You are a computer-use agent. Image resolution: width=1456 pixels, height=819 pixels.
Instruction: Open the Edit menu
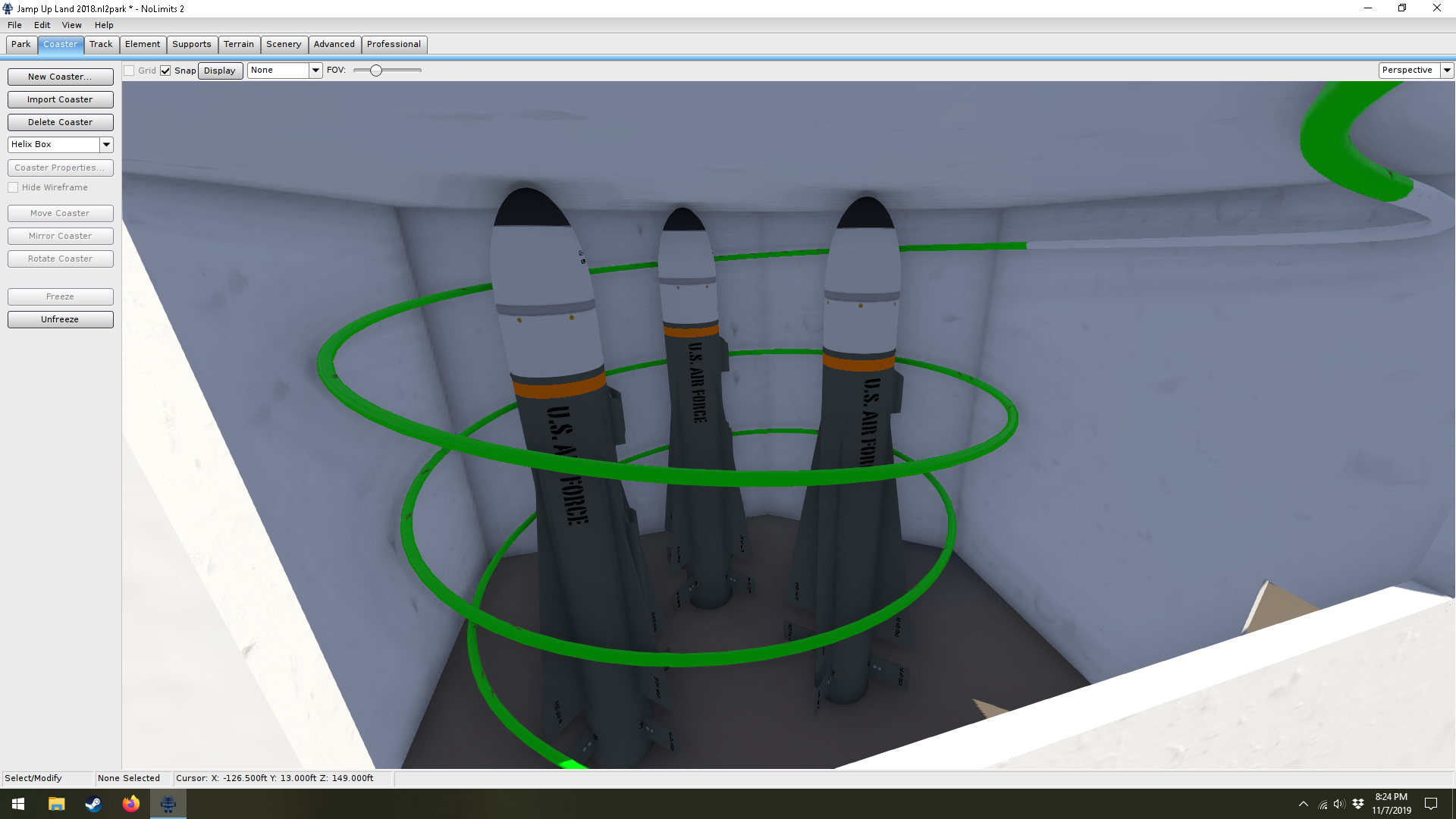pos(42,25)
